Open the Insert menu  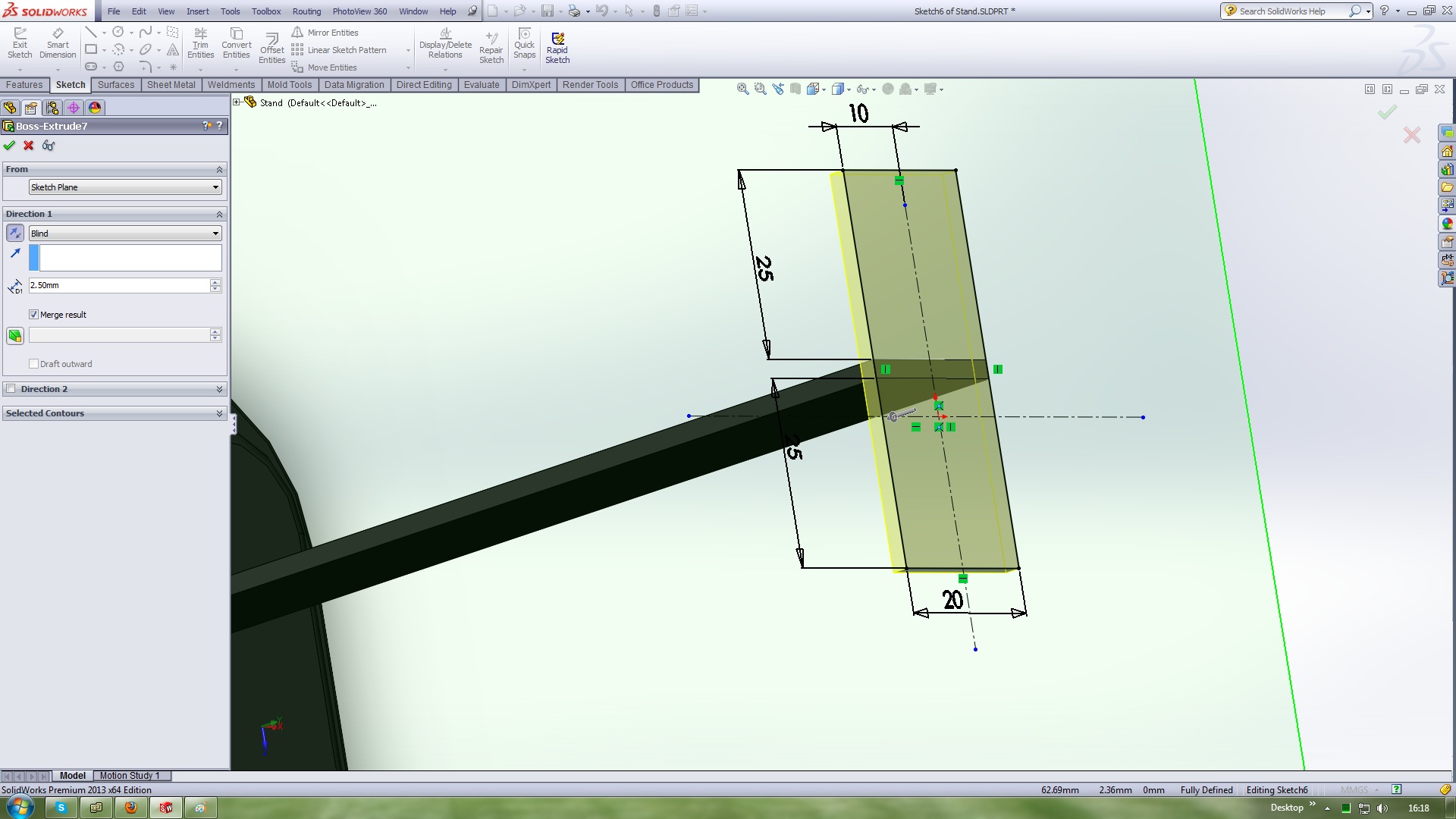(197, 11)
